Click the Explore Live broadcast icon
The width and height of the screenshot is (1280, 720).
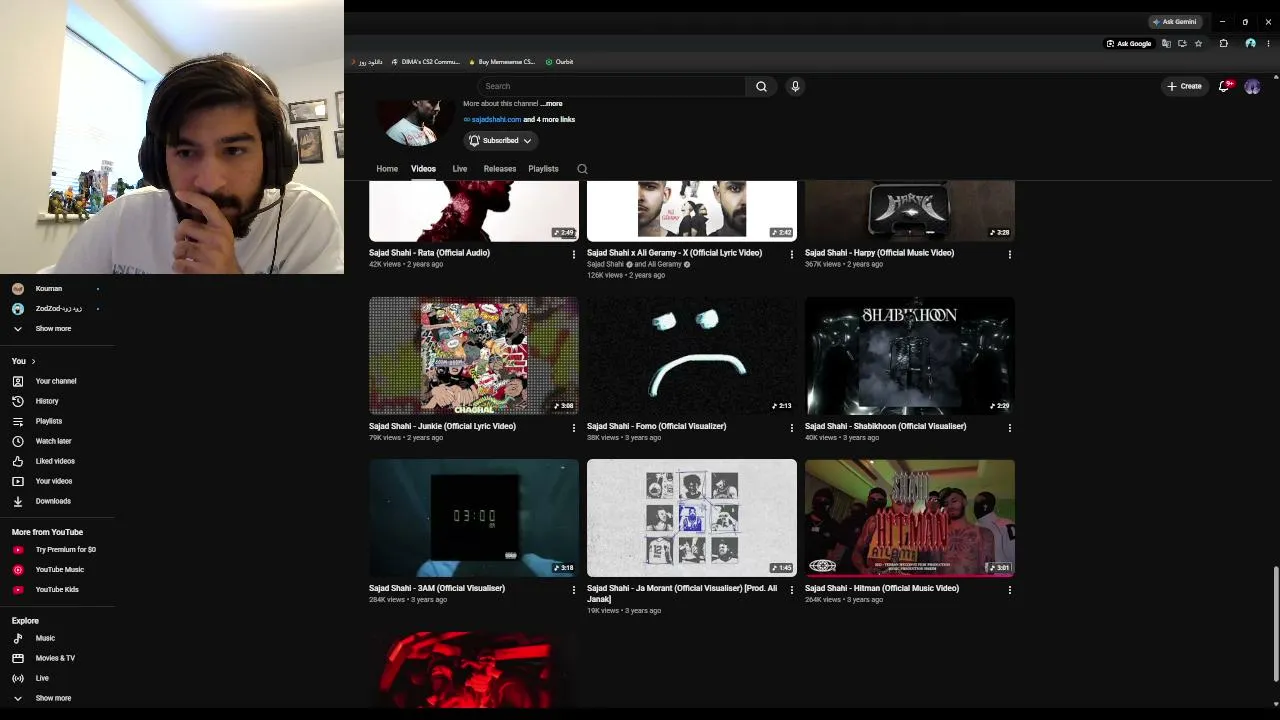[x=17, y=678]
